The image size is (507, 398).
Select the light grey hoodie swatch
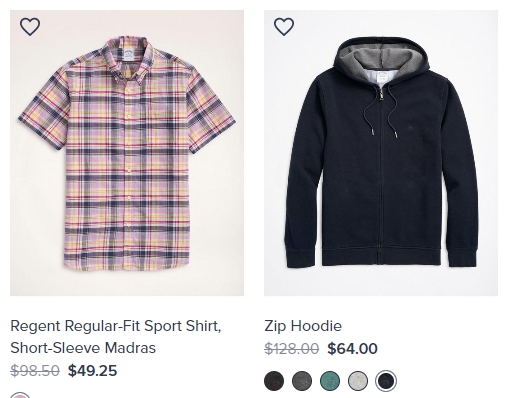(358, 381)
